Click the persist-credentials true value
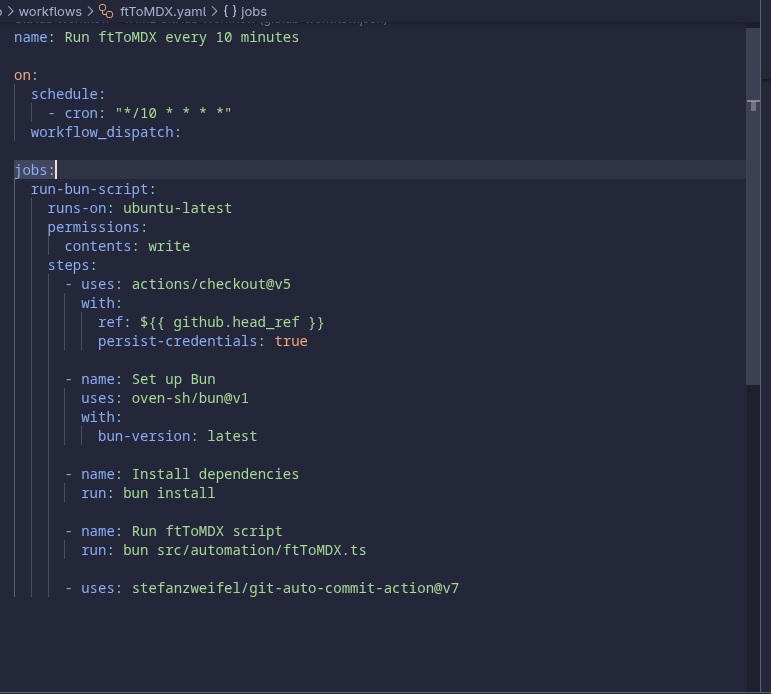This screenshot has height=694, width=771. pos(291,341)
